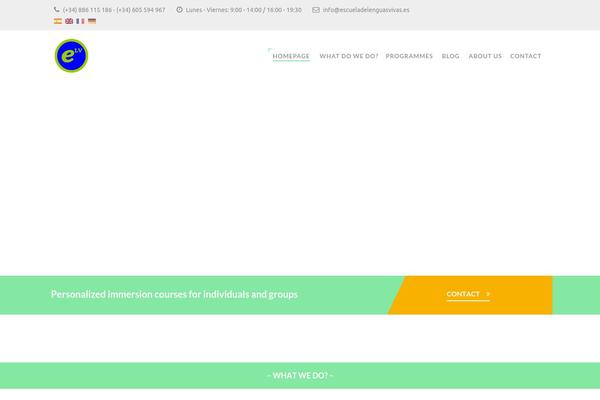Screen dimensions: 600x400
Task: Click the phone icon in top bar
Action: click(57, 10)
